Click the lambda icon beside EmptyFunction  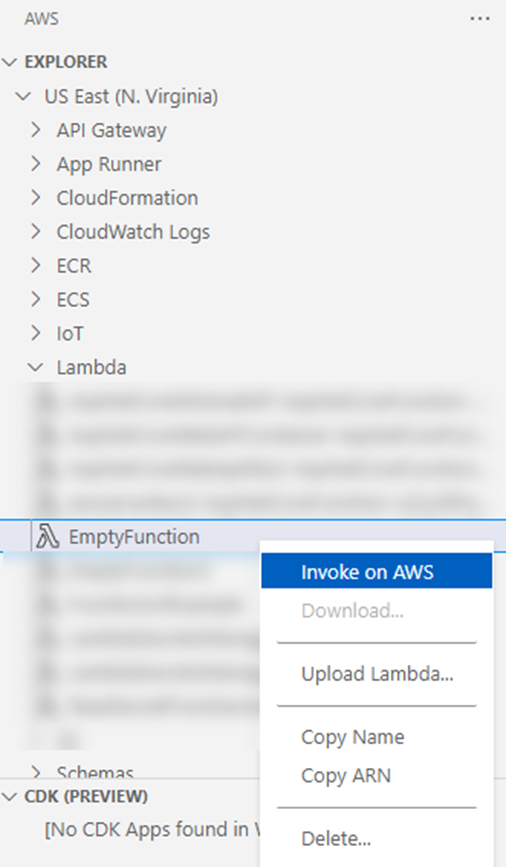(48, 536)
